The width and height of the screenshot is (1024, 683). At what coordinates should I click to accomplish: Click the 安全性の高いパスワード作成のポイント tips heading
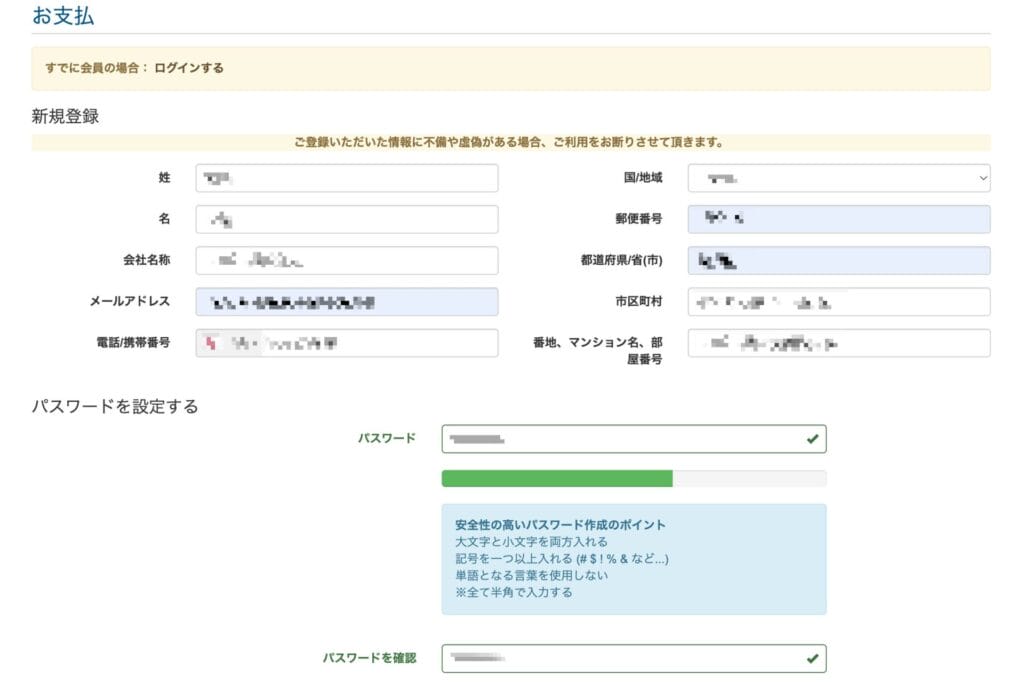click(x=560, y=525)
